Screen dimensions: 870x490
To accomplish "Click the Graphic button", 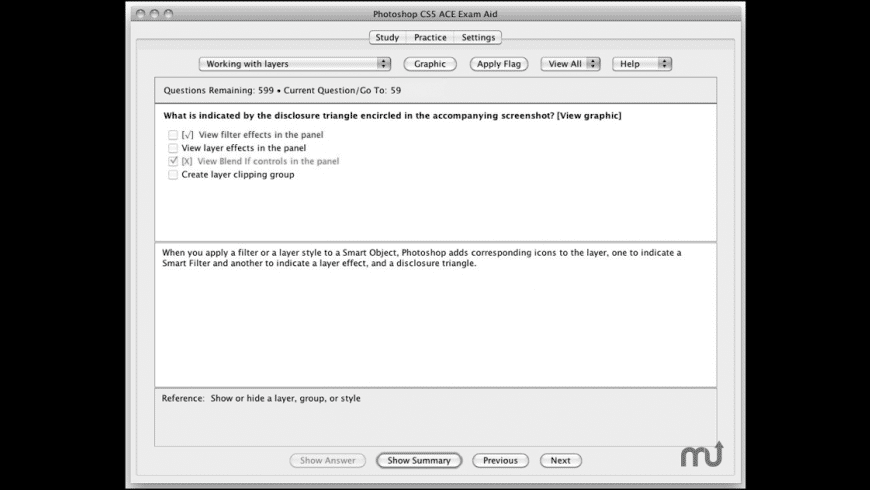I will click(x=430, y=64).
